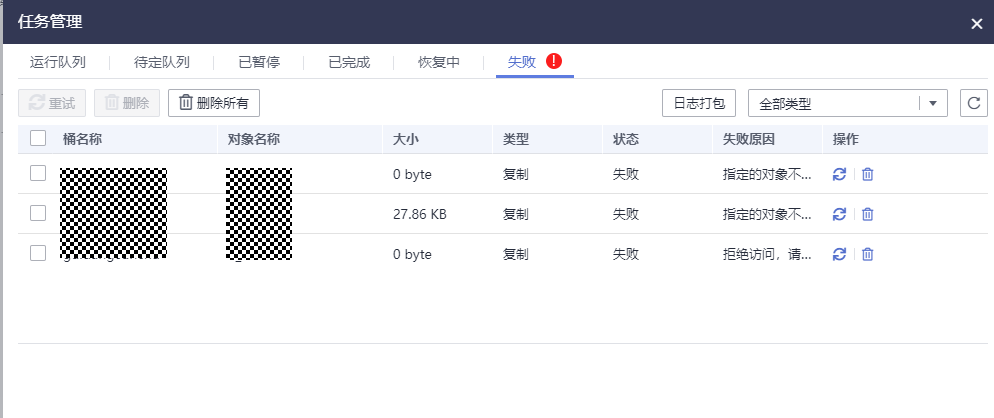Click the 拒绝访问 failure reason cell
The image size is (994, 418).
[x=767, y=254]
